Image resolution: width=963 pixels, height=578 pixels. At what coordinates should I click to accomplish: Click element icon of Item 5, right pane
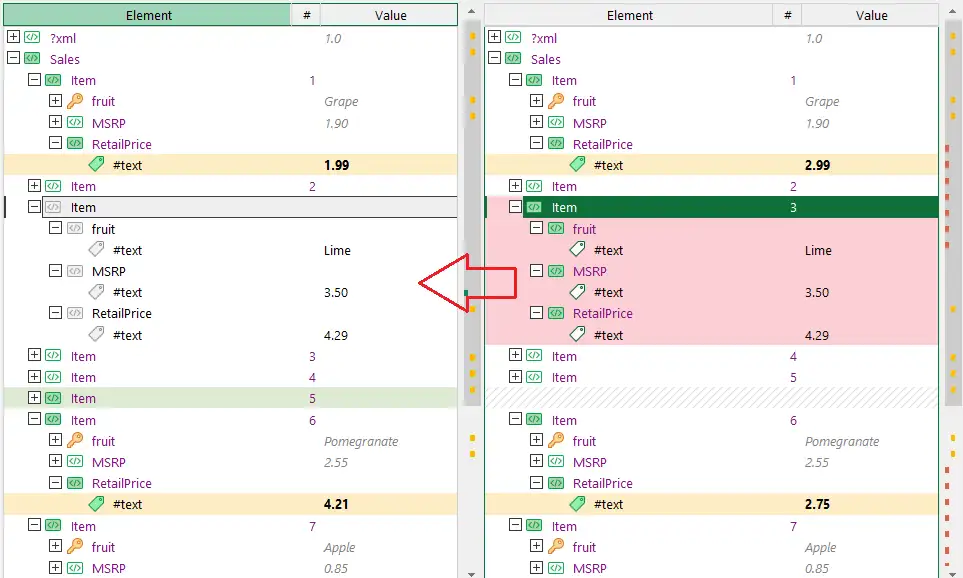(534, 377)
